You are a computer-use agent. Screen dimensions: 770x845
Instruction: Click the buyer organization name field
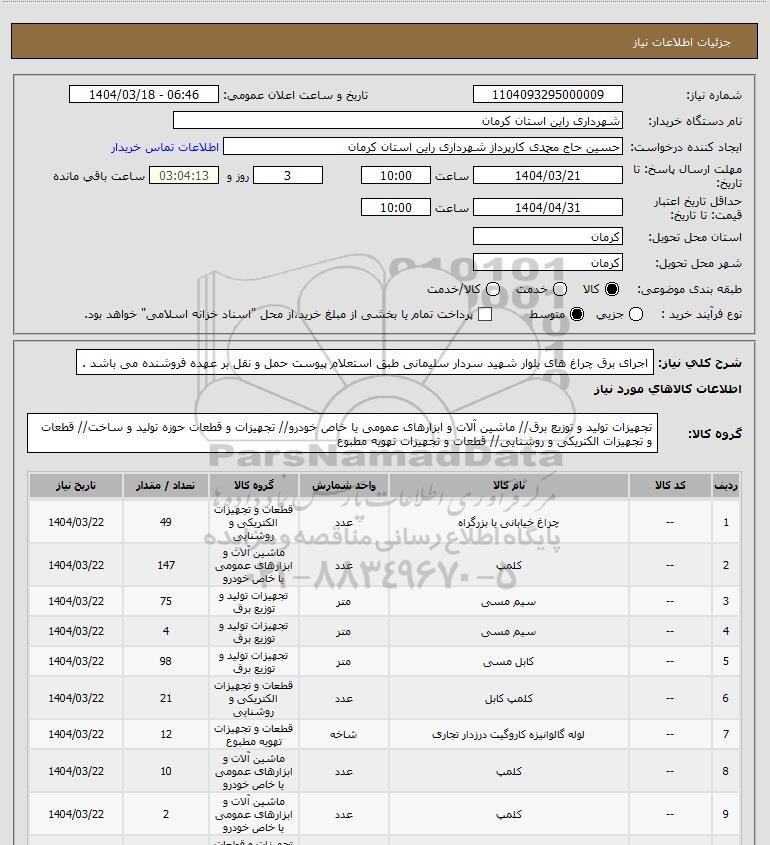click(x=398, y=121)
